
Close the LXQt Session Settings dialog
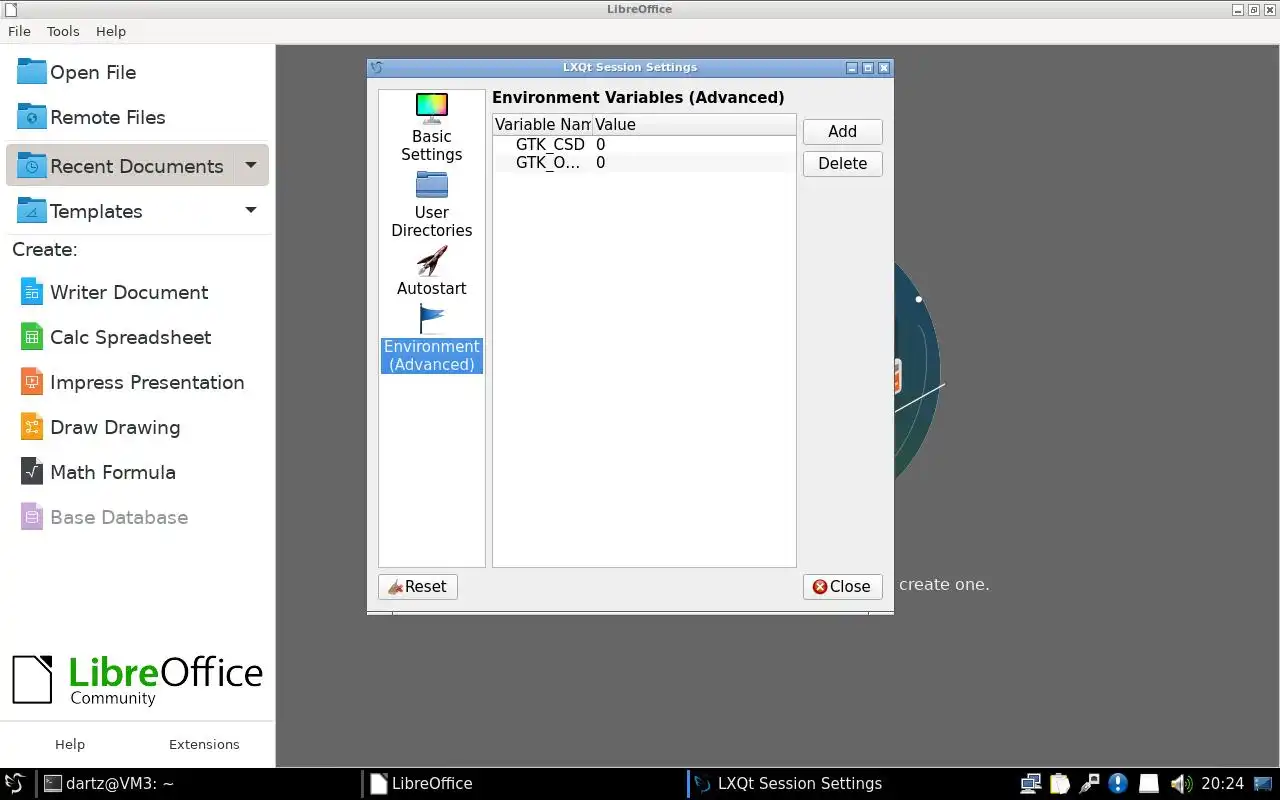(842, 587)
